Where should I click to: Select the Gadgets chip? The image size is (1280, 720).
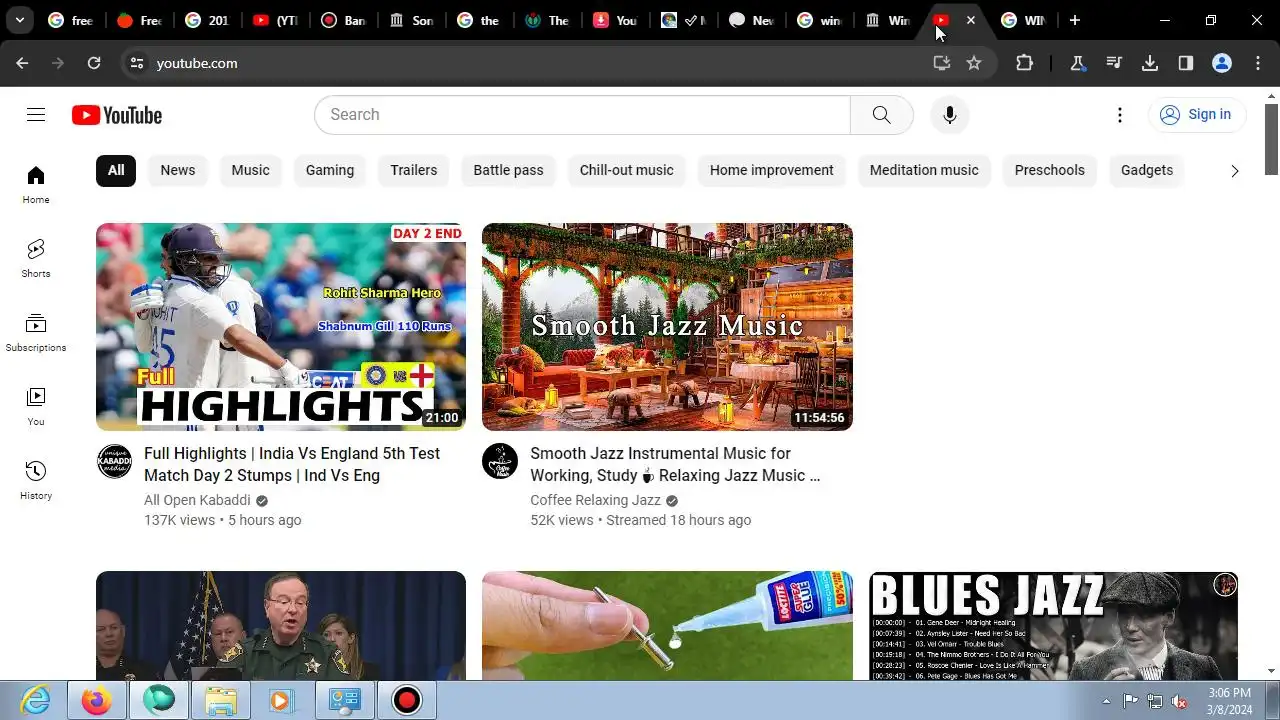click(x=1147, y=170)
